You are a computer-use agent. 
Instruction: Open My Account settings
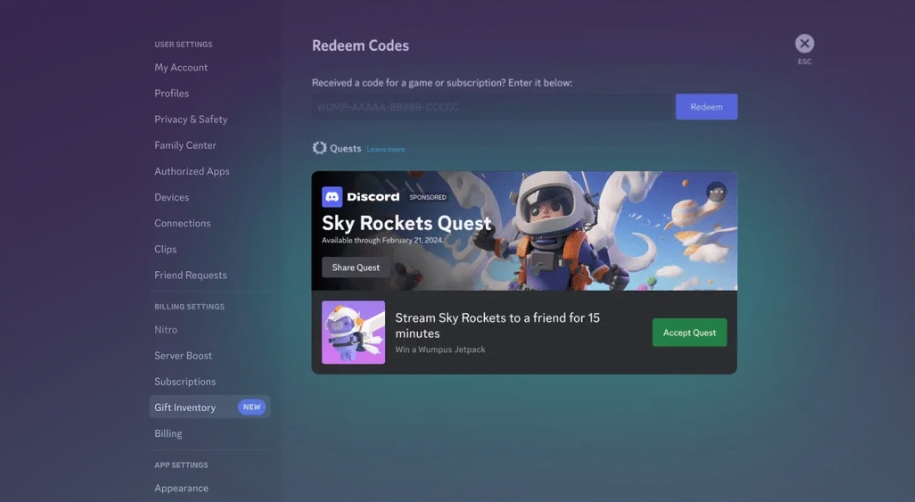pos(181,68)
